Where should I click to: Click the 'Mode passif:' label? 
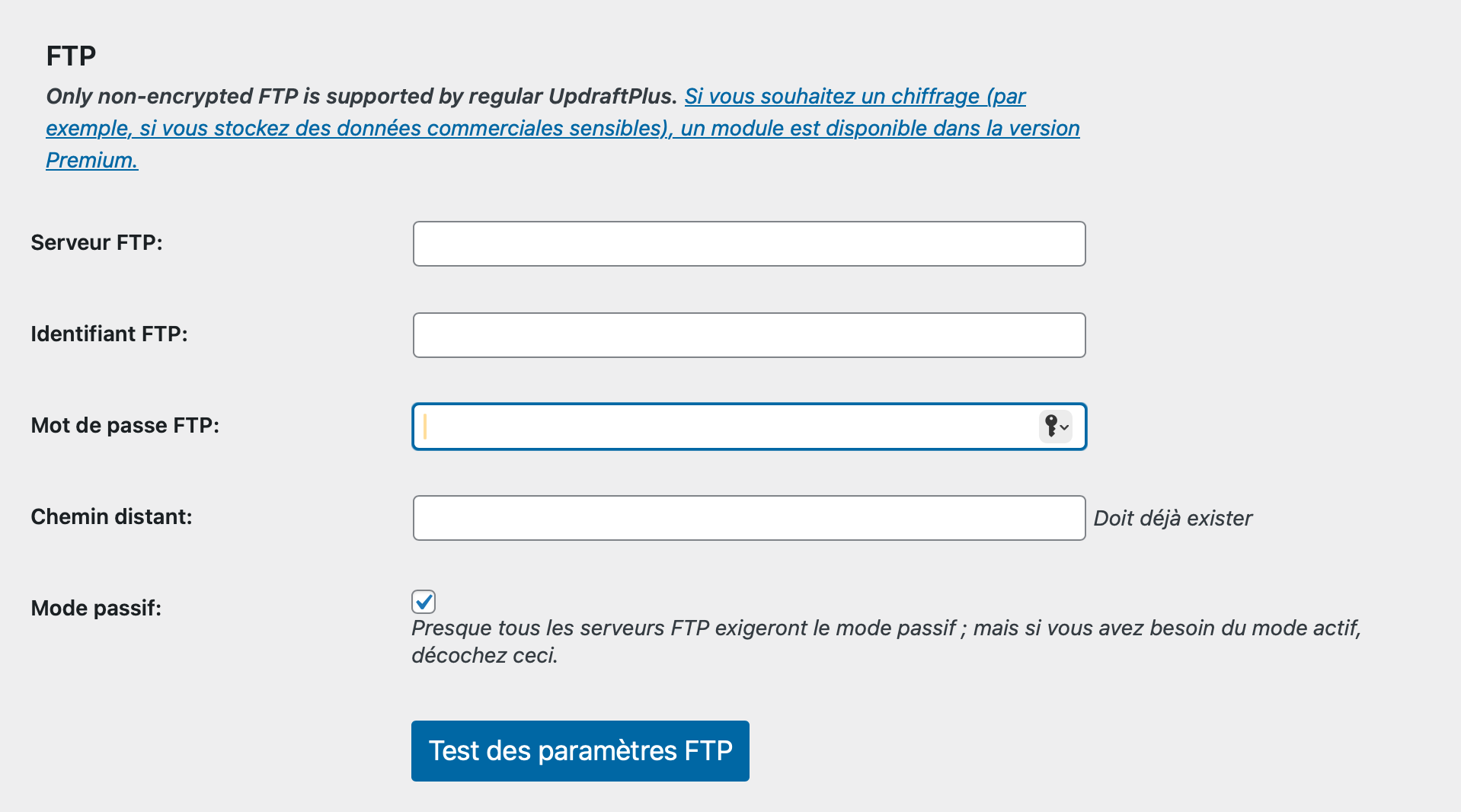[x=96, y=609]
